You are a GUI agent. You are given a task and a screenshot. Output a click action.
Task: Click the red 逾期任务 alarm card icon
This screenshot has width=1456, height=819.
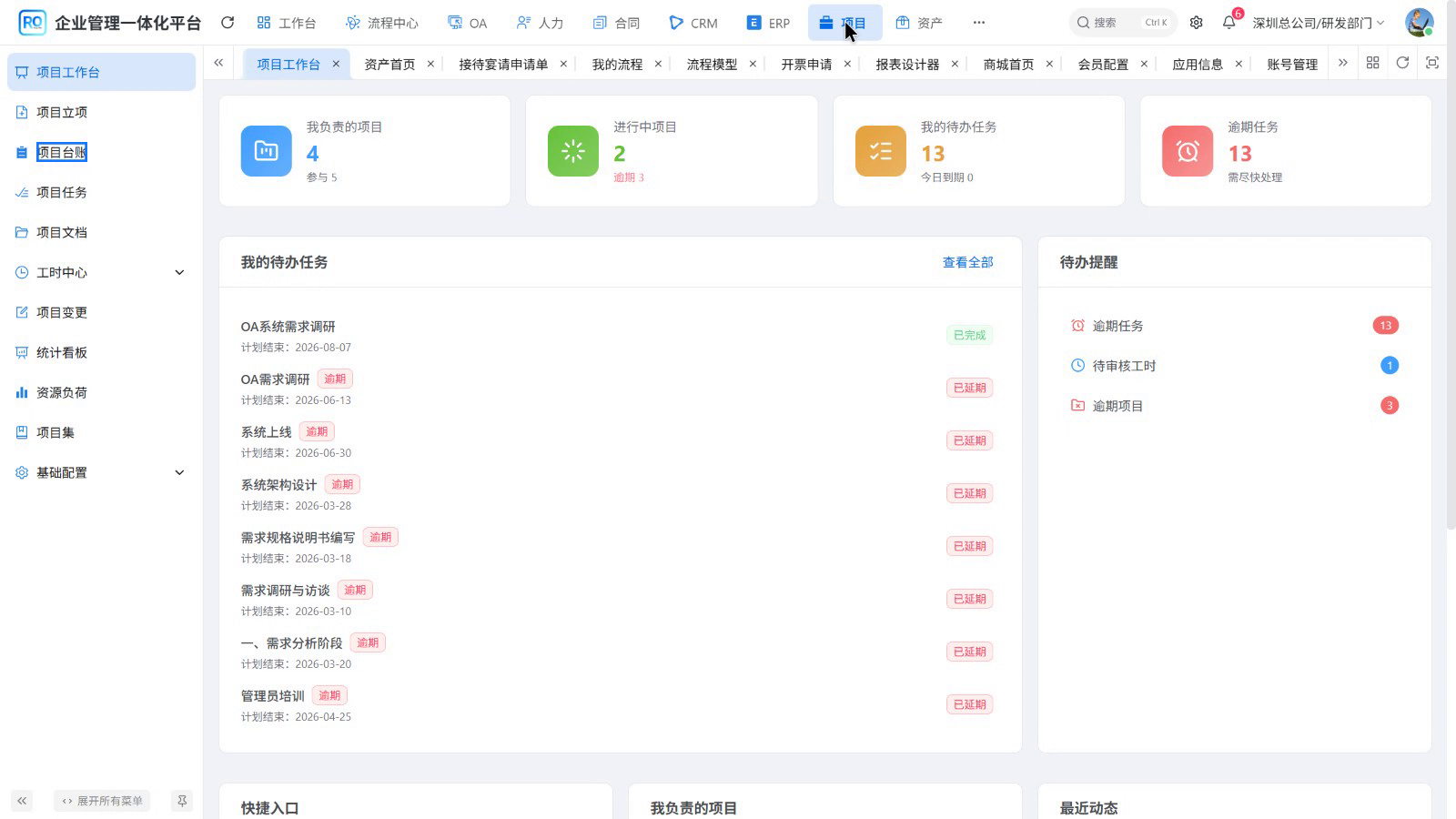pyautogui.click(x=1188, y=151)
